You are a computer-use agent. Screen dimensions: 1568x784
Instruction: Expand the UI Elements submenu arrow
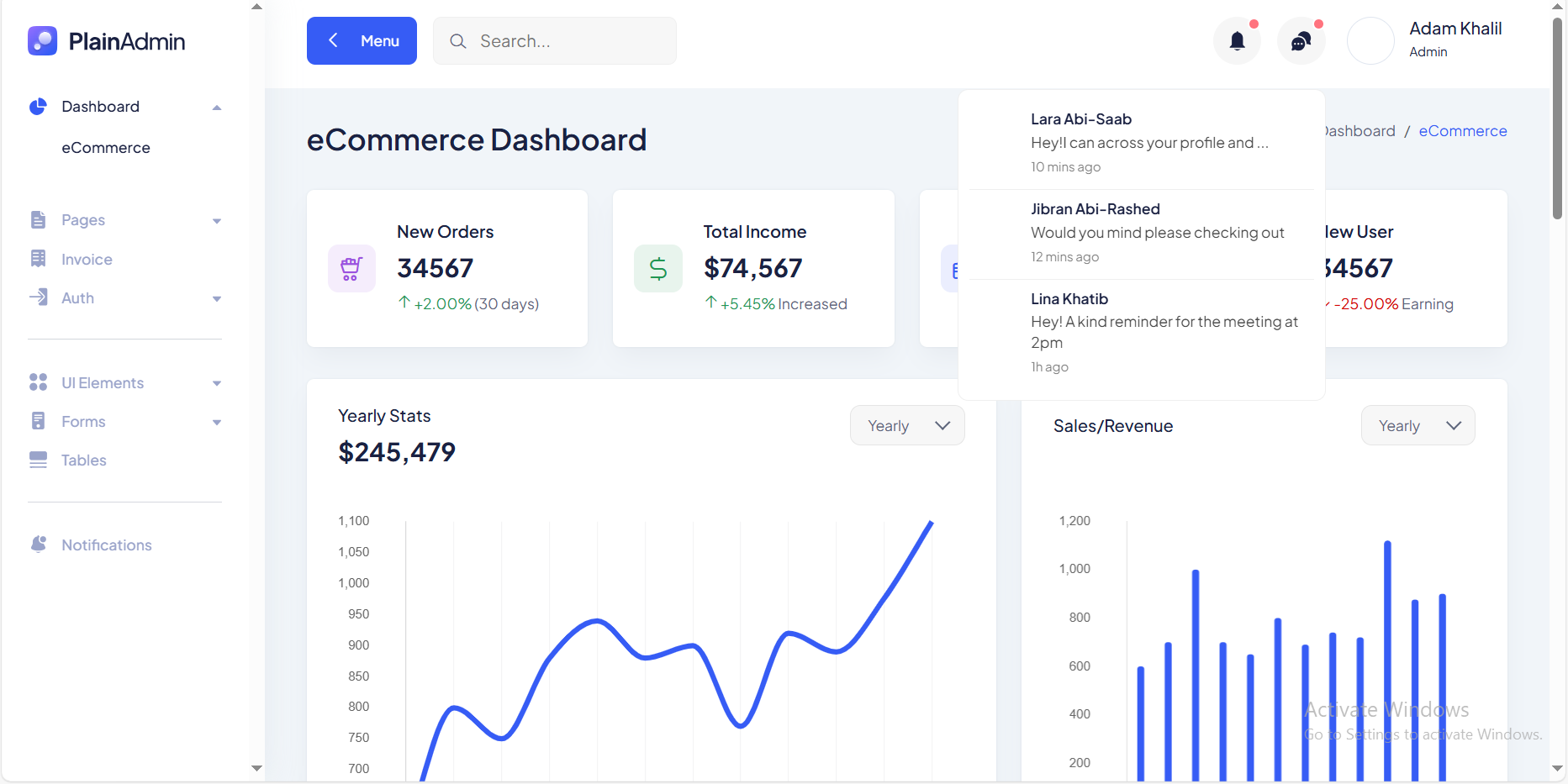216,384
